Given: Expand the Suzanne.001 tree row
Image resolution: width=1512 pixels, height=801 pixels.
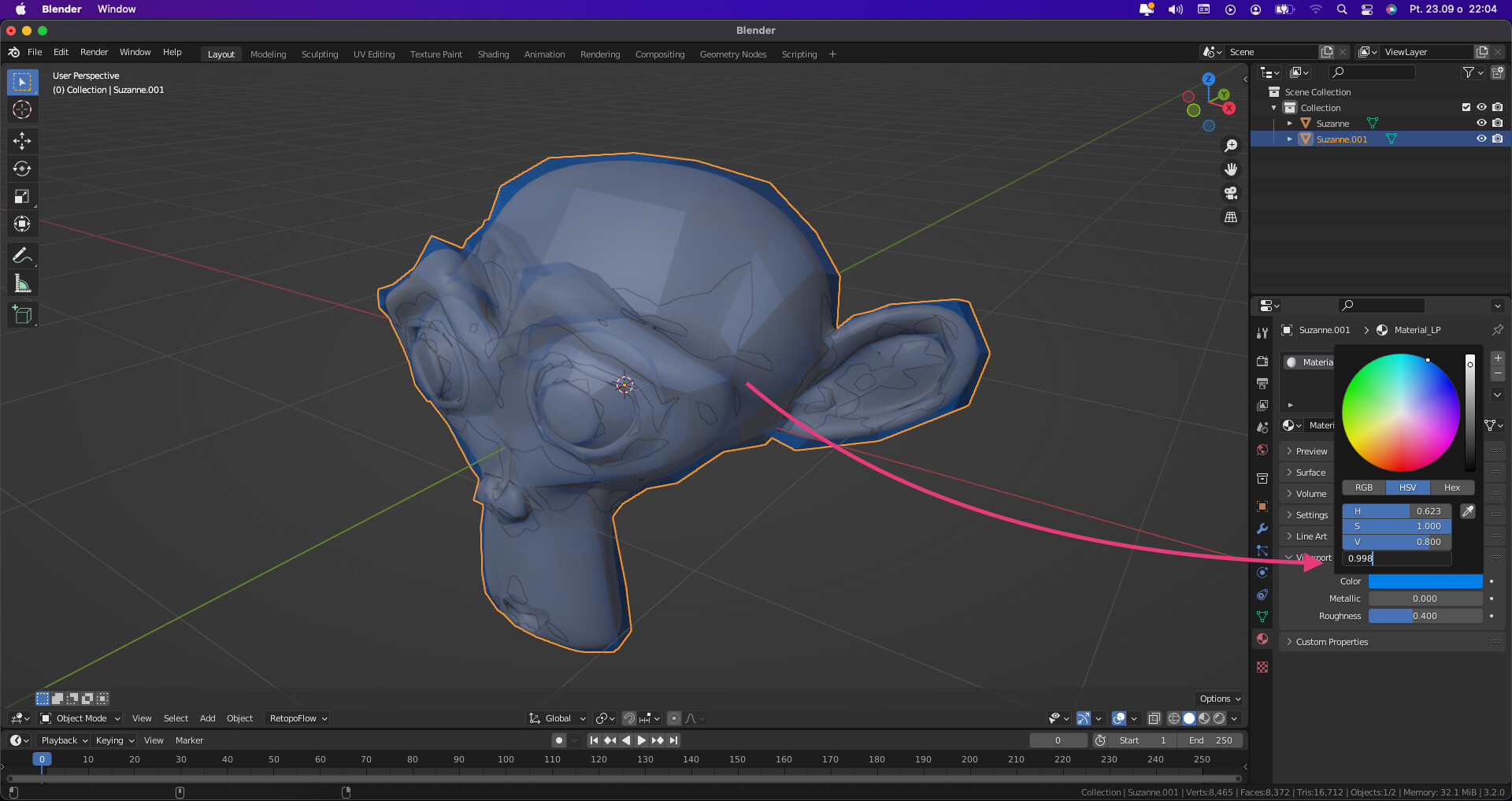Looking at the screenshot, I should point(1290,139).
